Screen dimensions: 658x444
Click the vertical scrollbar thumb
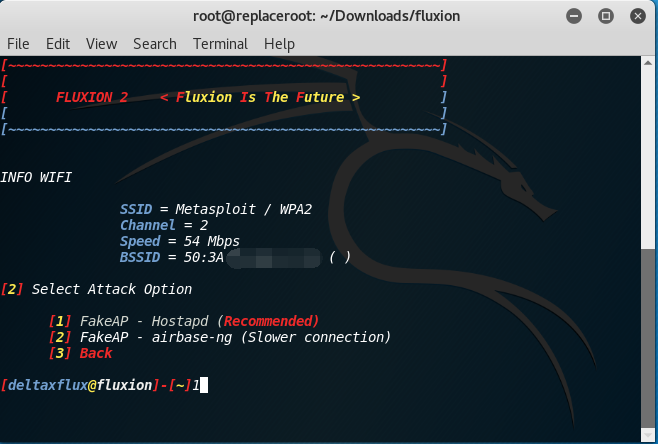click(x=648, y=338)
